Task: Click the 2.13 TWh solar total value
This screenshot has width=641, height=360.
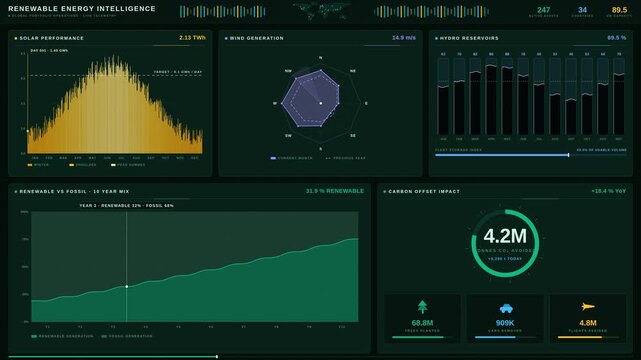Action: (x=192, y=38)
